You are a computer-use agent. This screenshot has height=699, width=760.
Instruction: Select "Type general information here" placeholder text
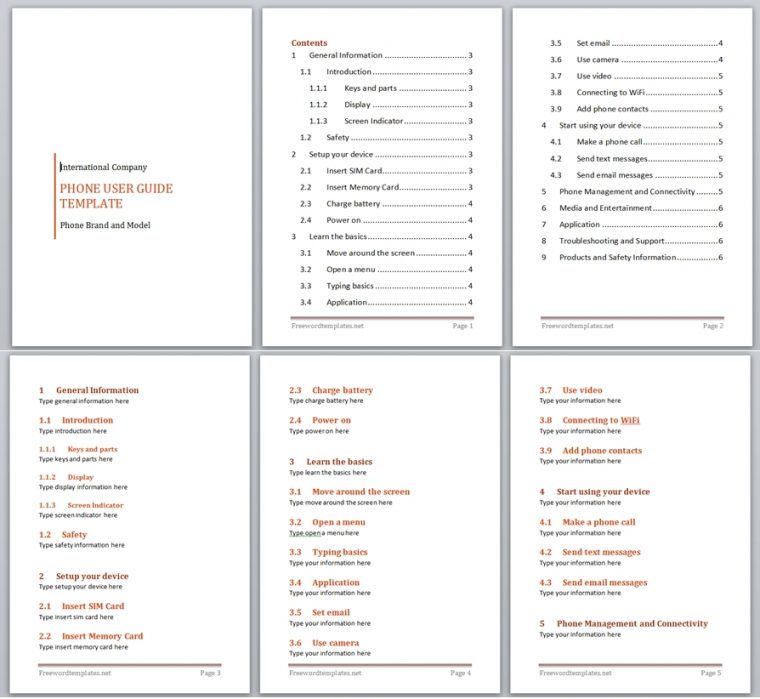point(84,401)
